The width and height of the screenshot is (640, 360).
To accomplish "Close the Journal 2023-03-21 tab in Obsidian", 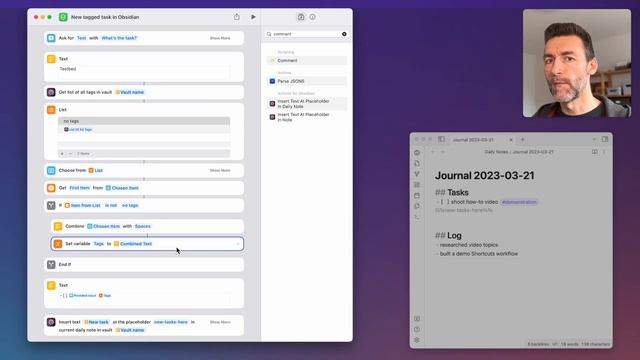I will [511, 140].
